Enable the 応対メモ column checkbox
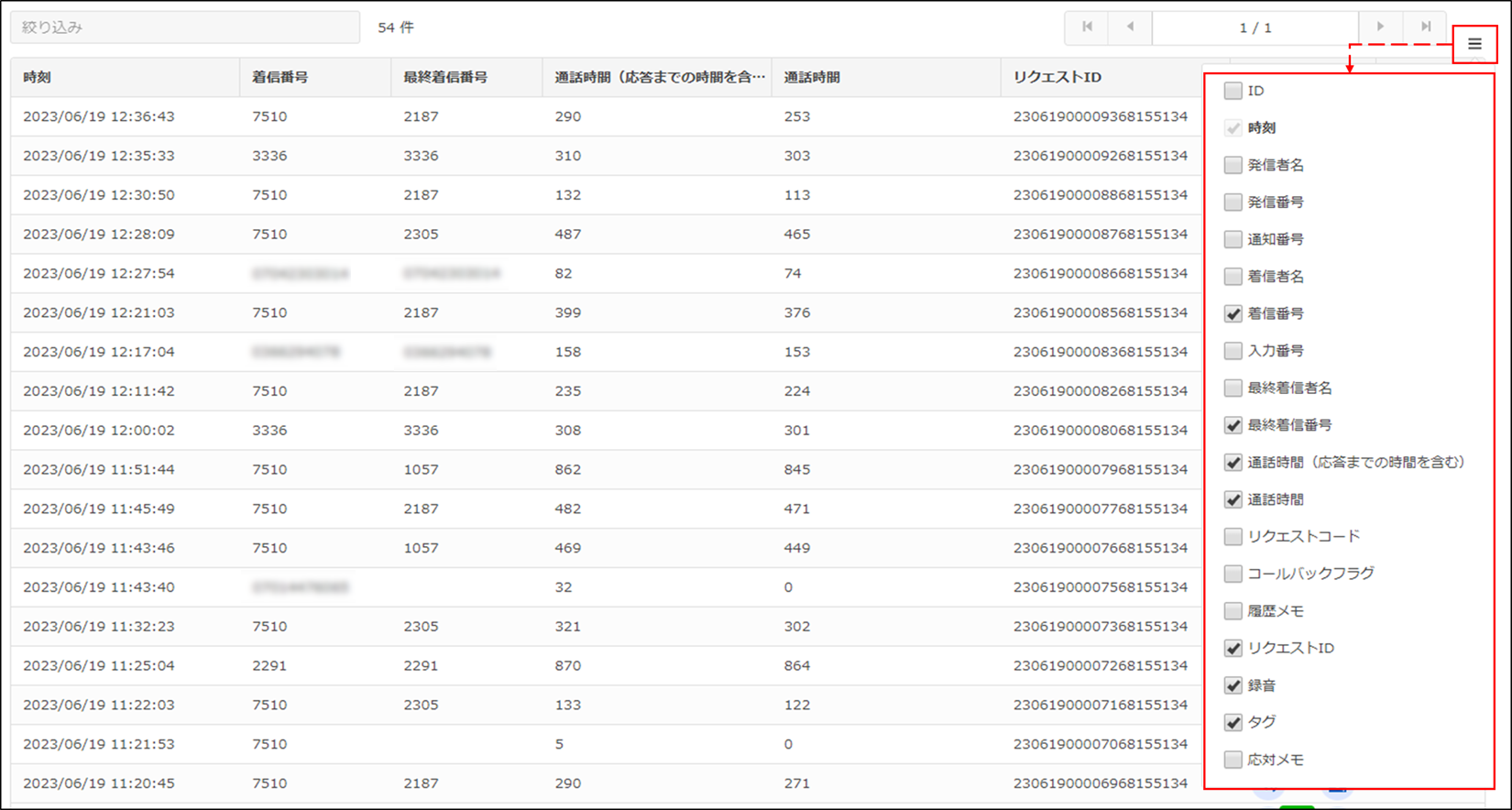Viewport: 1512px width, 810px height. point(1233,760)
